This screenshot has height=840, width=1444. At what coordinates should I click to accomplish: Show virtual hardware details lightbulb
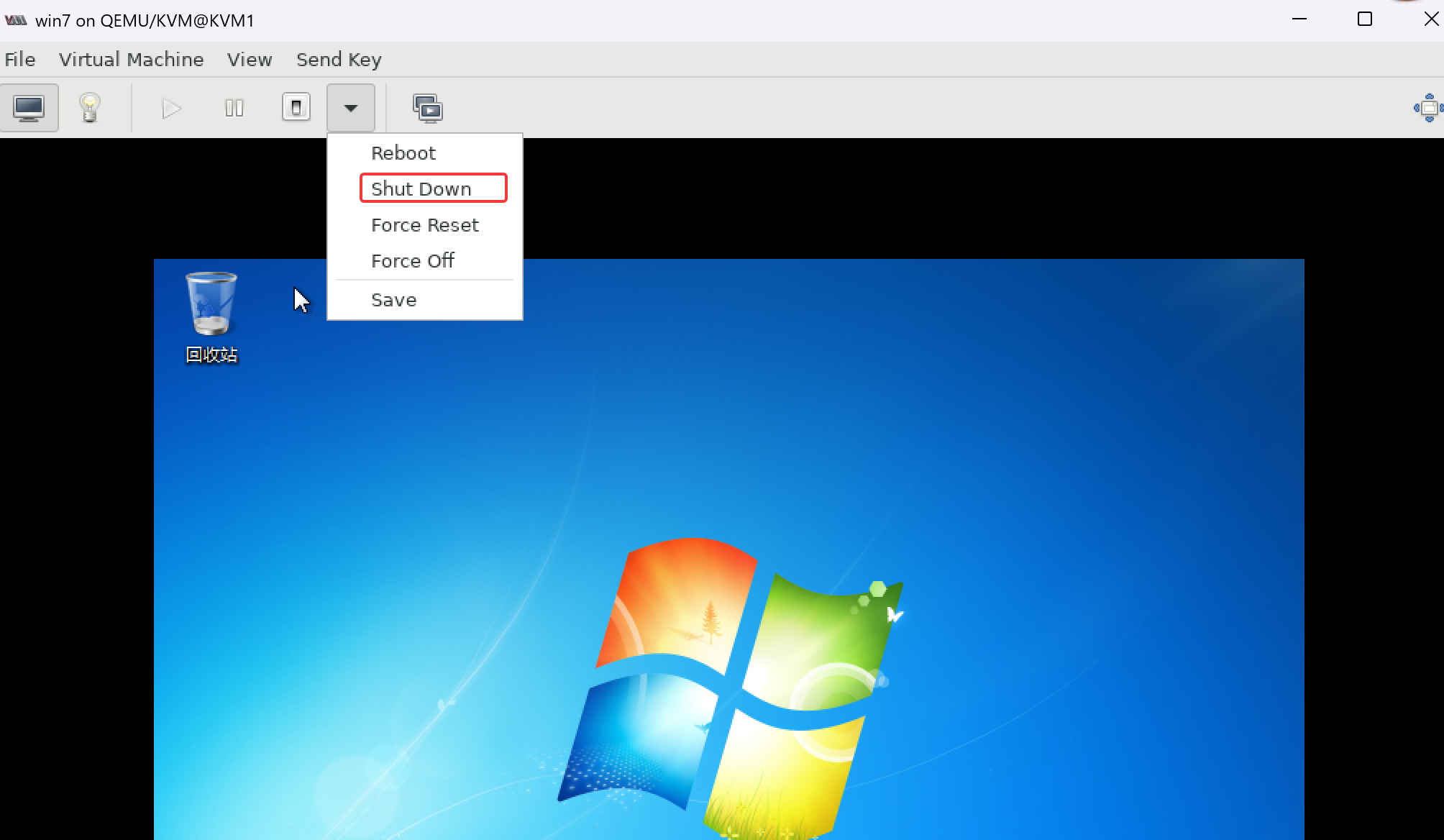(x=90, y=108)
